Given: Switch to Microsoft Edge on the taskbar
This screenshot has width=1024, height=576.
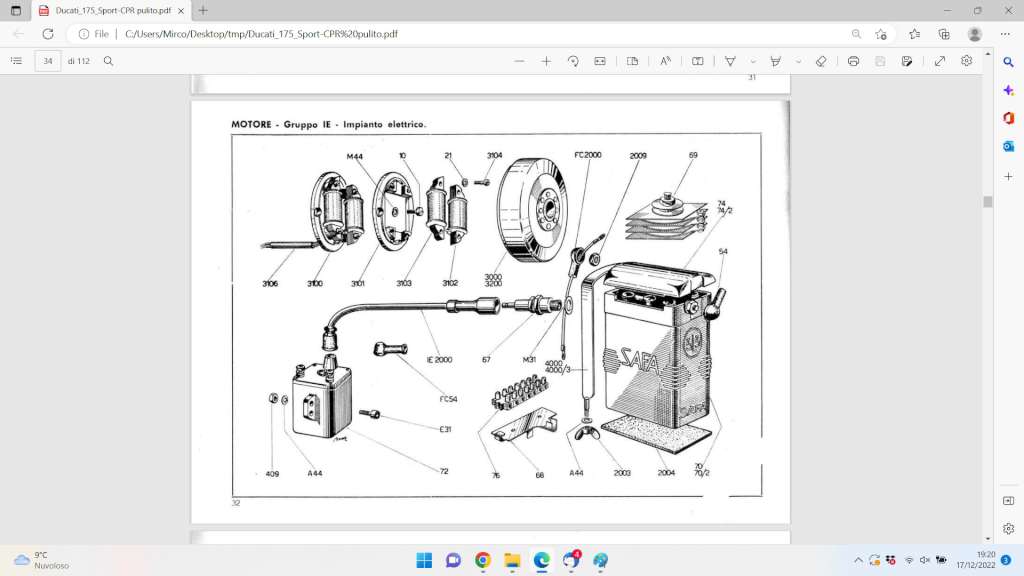Looking at the screenshot, I should tap(541, 560).
